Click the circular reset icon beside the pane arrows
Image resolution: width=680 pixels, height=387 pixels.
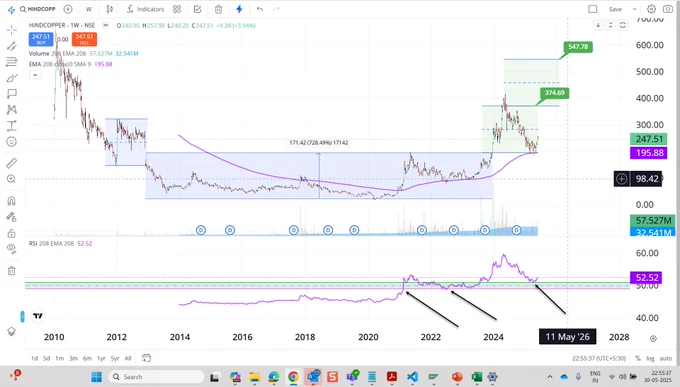click(x=623, y=25)
